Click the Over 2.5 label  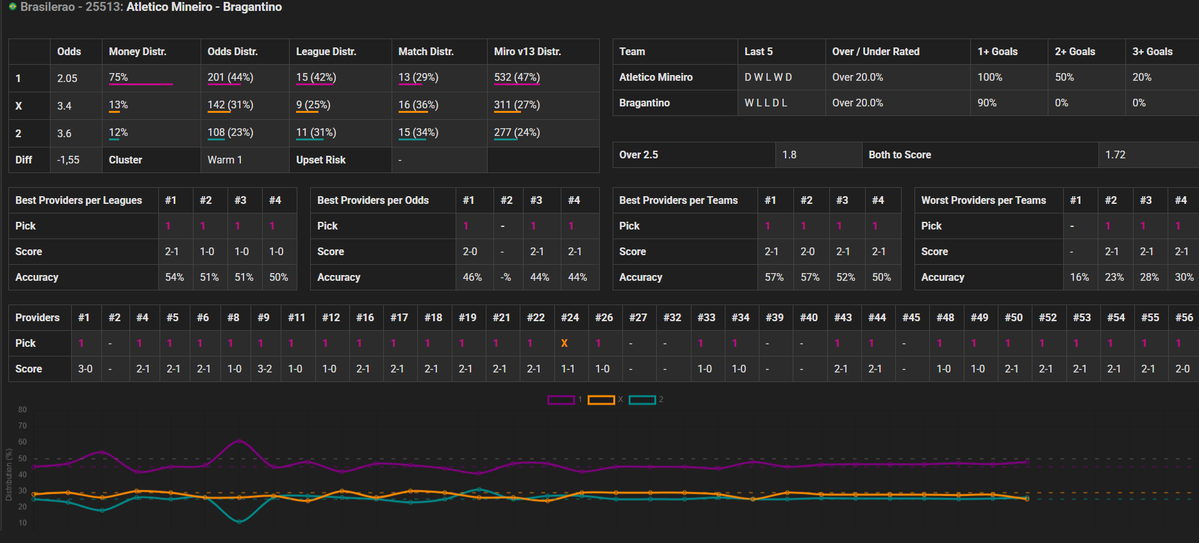(639, 154)
